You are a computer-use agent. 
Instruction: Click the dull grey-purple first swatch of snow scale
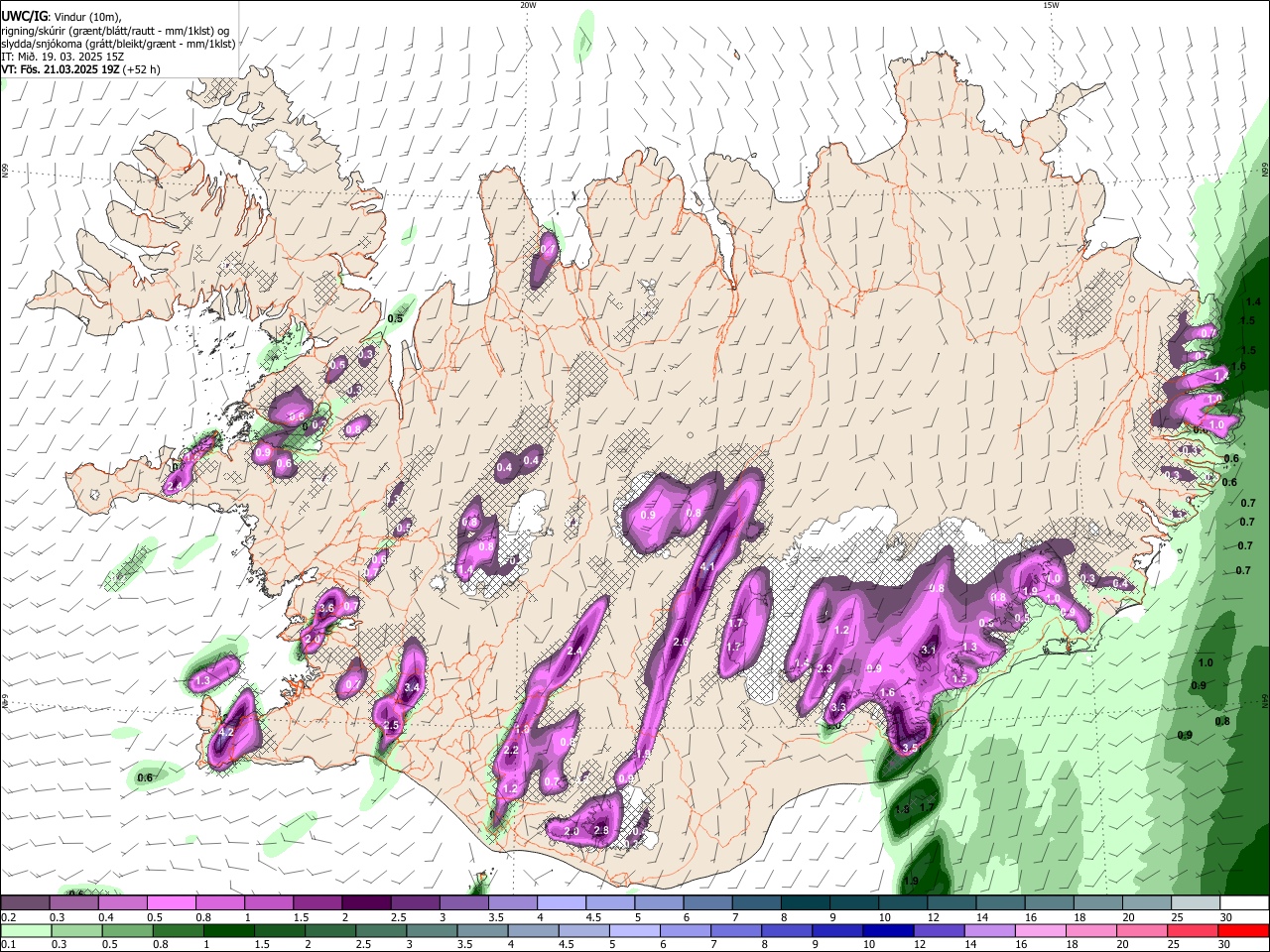(x=25, y=902)
